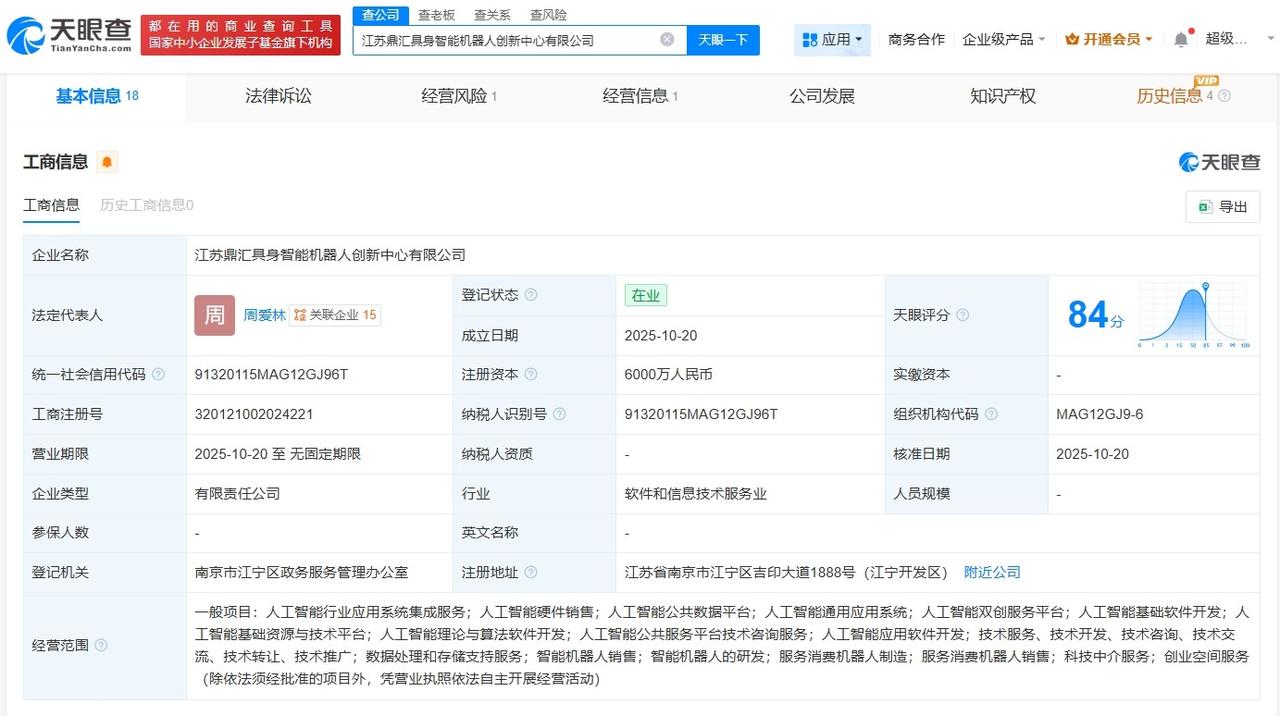This screenshot has height=716, width=1280.
Task: Click the notification bell in header
Action: (x=1181, y=39)
